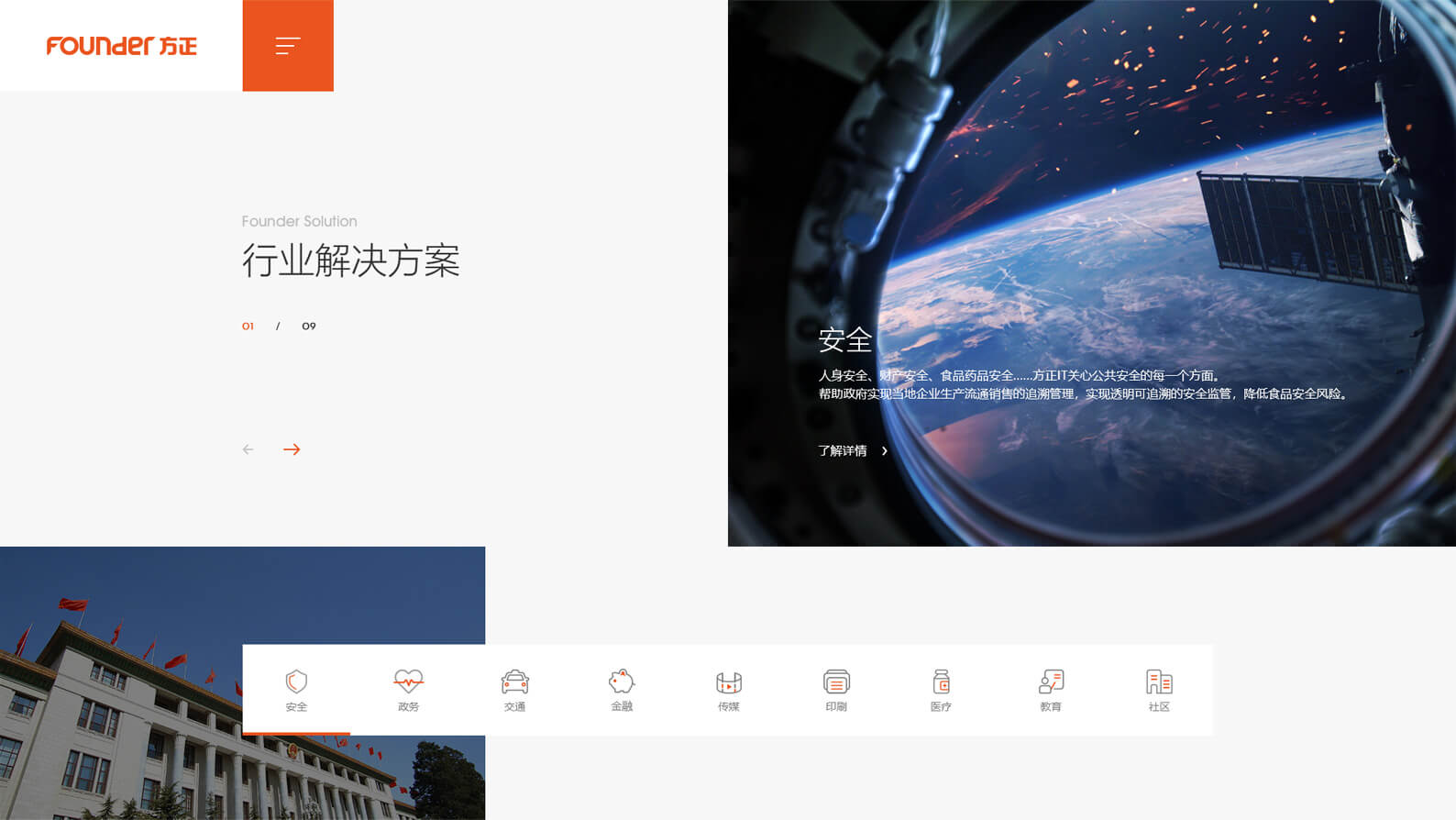
Task: Click the orange underline below 安全 tab
Action: point(296,733)
